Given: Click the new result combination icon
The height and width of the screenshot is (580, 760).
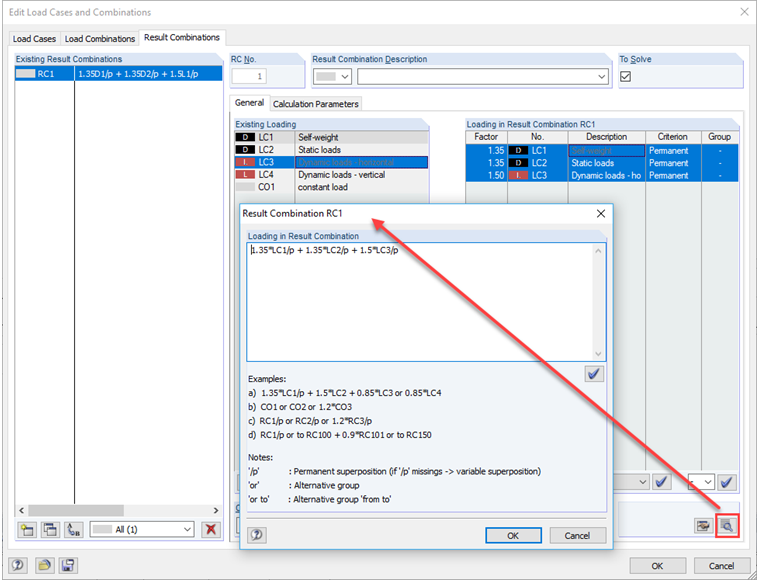Looking at the screenshot, I should click(x=27, y=530).
